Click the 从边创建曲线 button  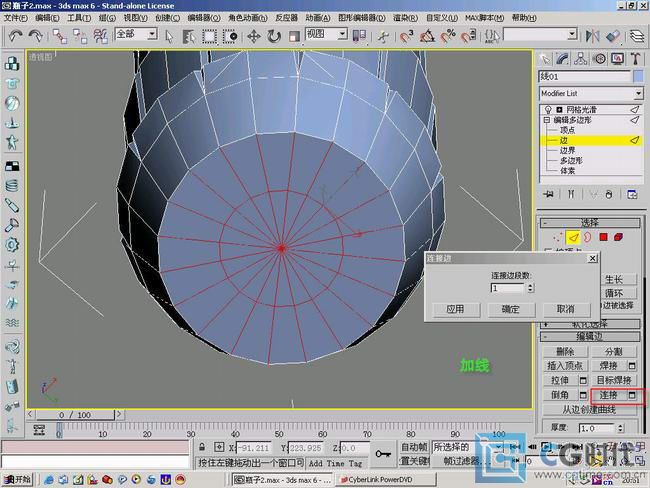pyautogui.click(x=589, y=410)
